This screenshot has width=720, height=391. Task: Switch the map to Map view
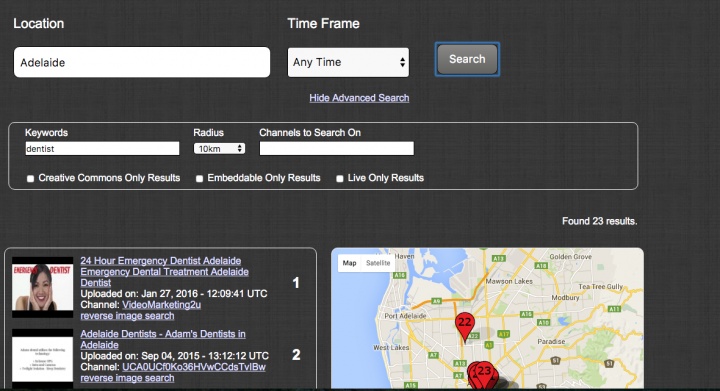tap(349, 263)
